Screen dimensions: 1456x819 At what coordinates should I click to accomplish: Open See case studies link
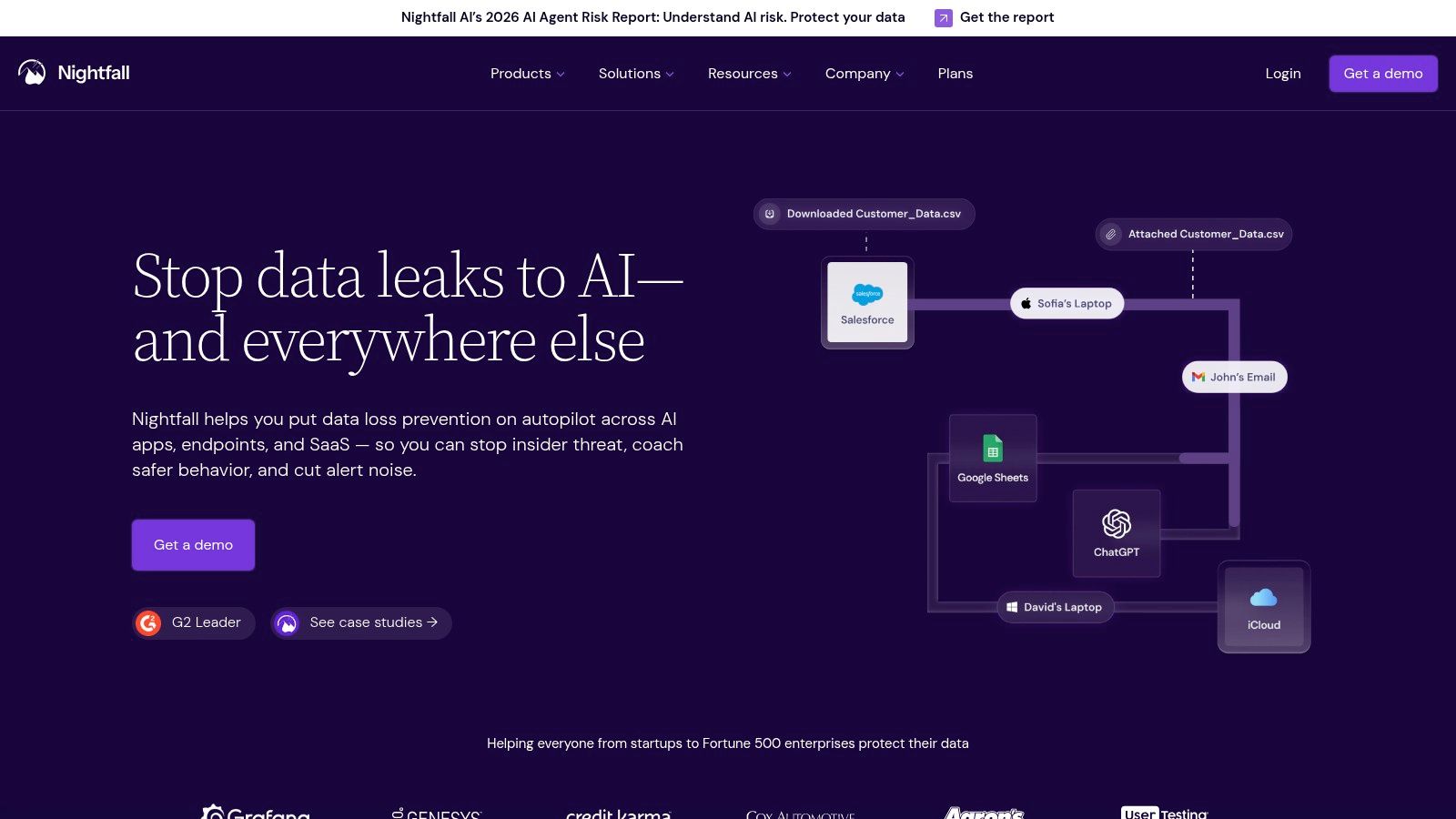click(361, 623)
